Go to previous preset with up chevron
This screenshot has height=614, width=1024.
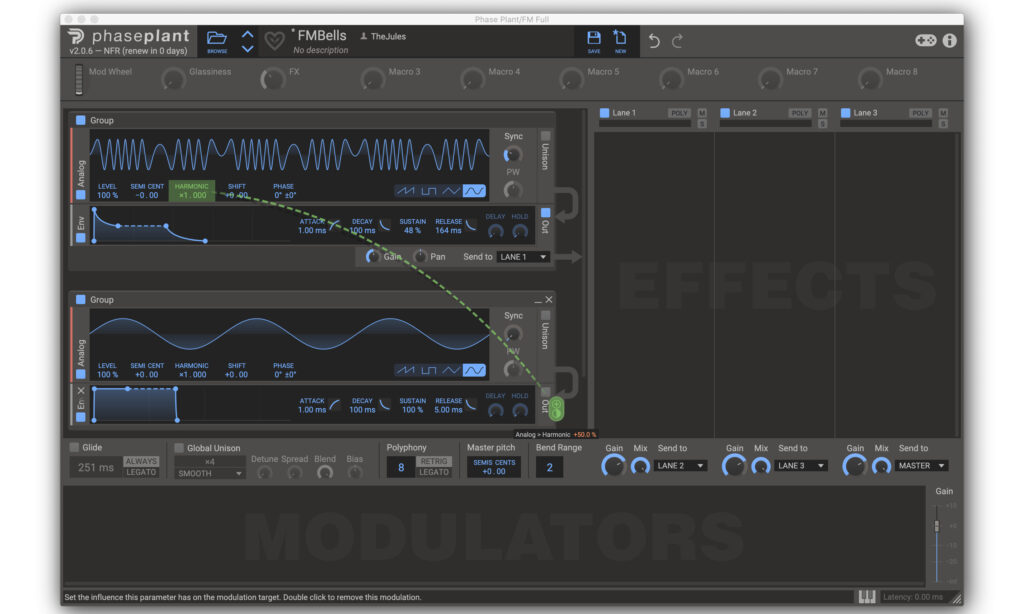(248, 35)
